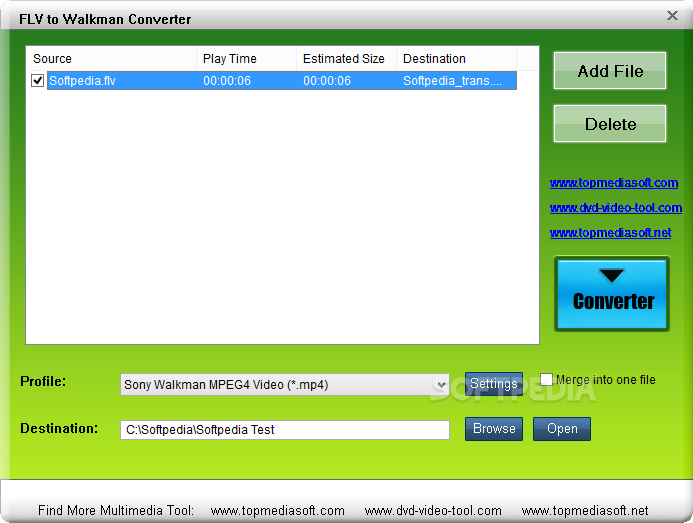Image resolution: width=693 pixels, height=523 pixels.
Task: Click the Destination column header
Action: pos(456,58)
